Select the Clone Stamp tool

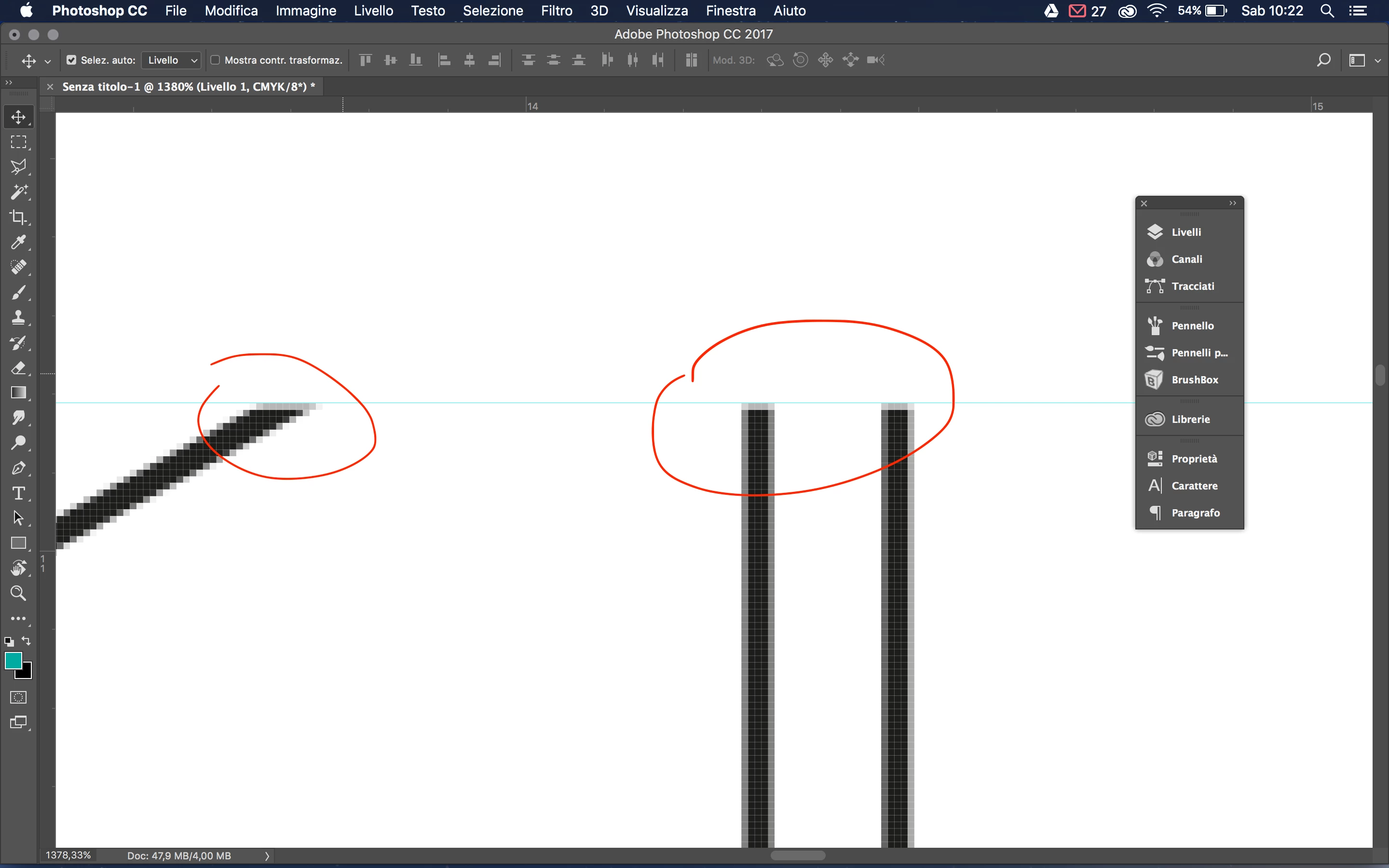18,317
